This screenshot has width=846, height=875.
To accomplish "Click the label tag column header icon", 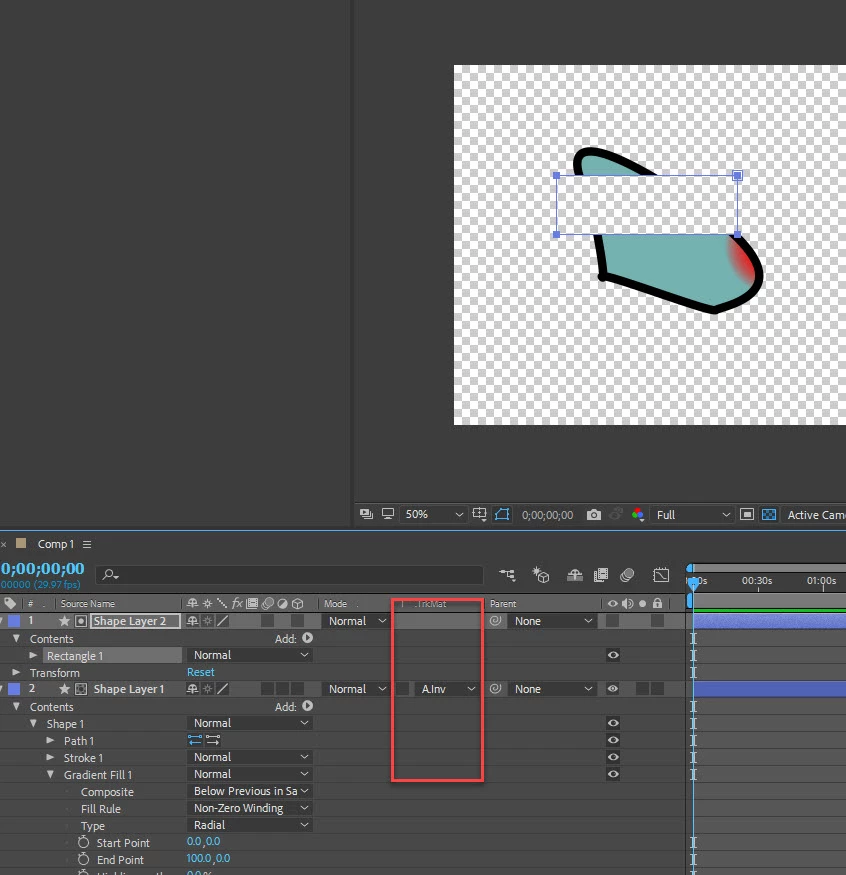I will coord(10,603).
